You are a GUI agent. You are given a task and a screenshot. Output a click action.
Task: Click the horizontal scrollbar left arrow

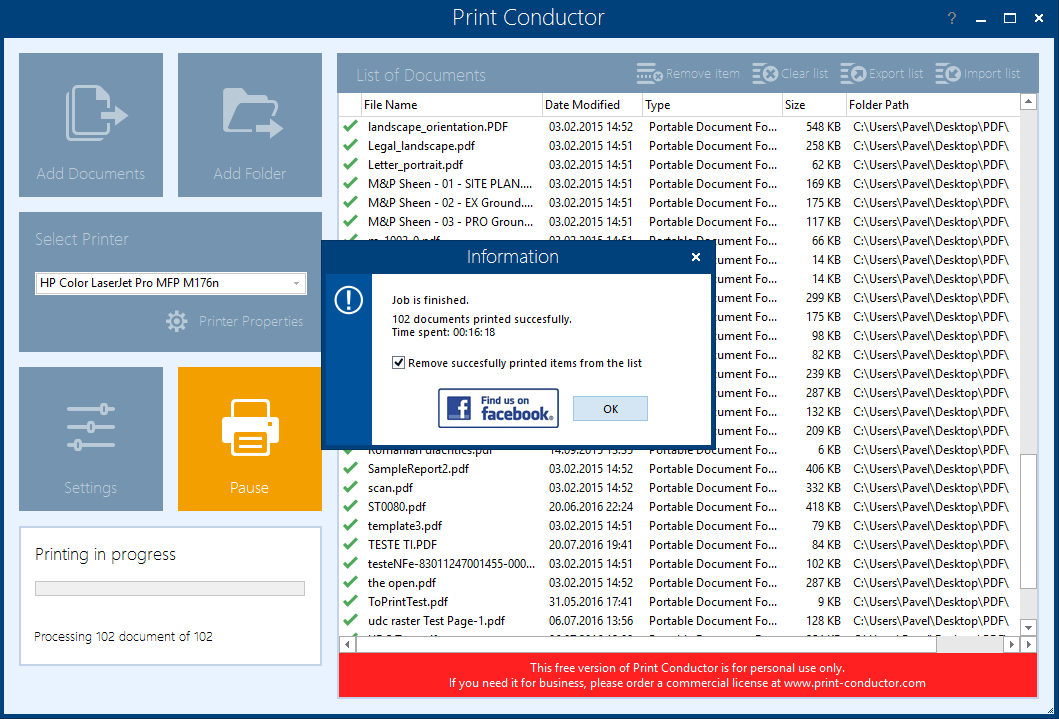pyautogui.click(x=347, y=644)
